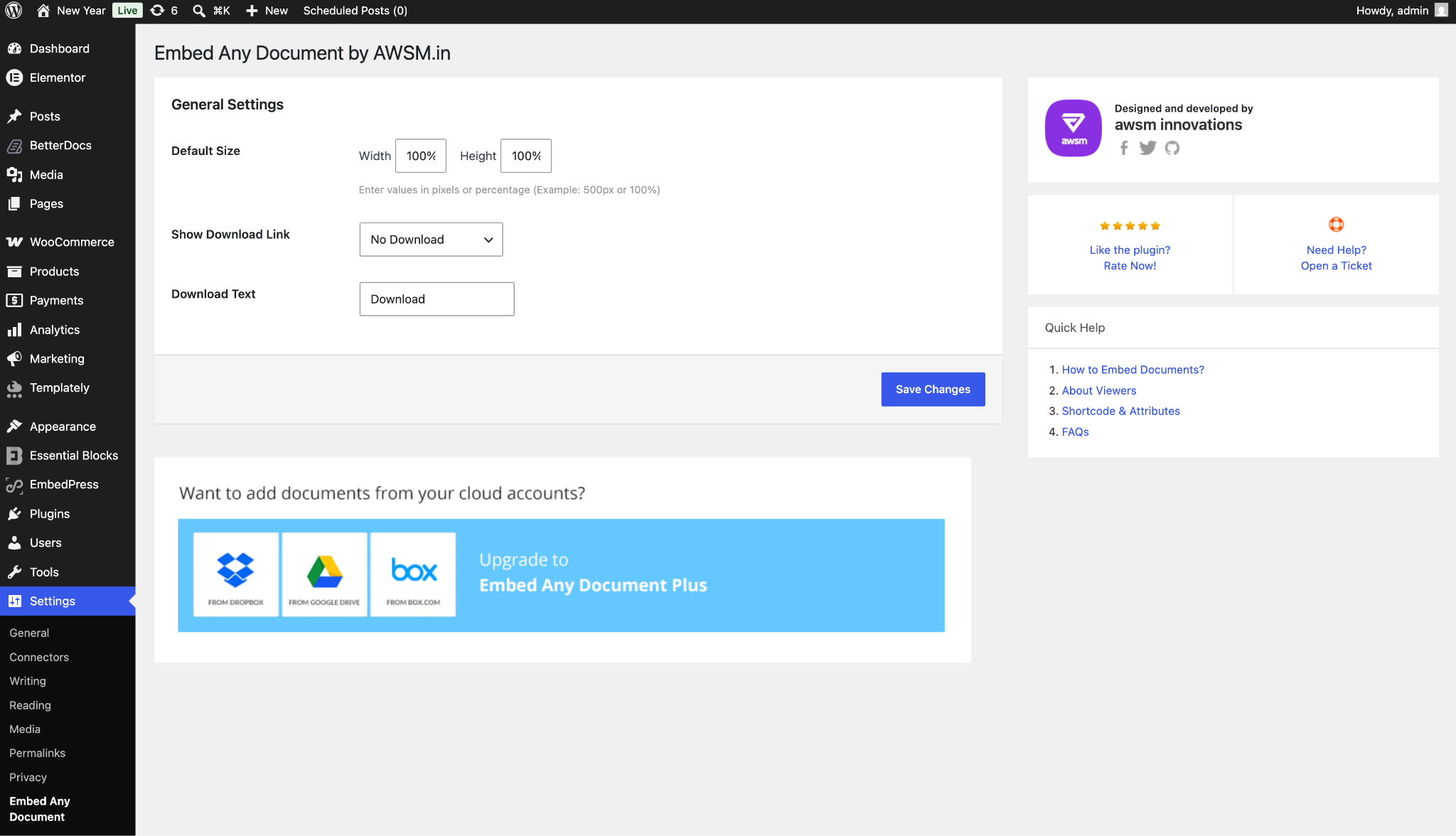
Task: Click the home icon beside New Year
Action: tap(43, 11)
